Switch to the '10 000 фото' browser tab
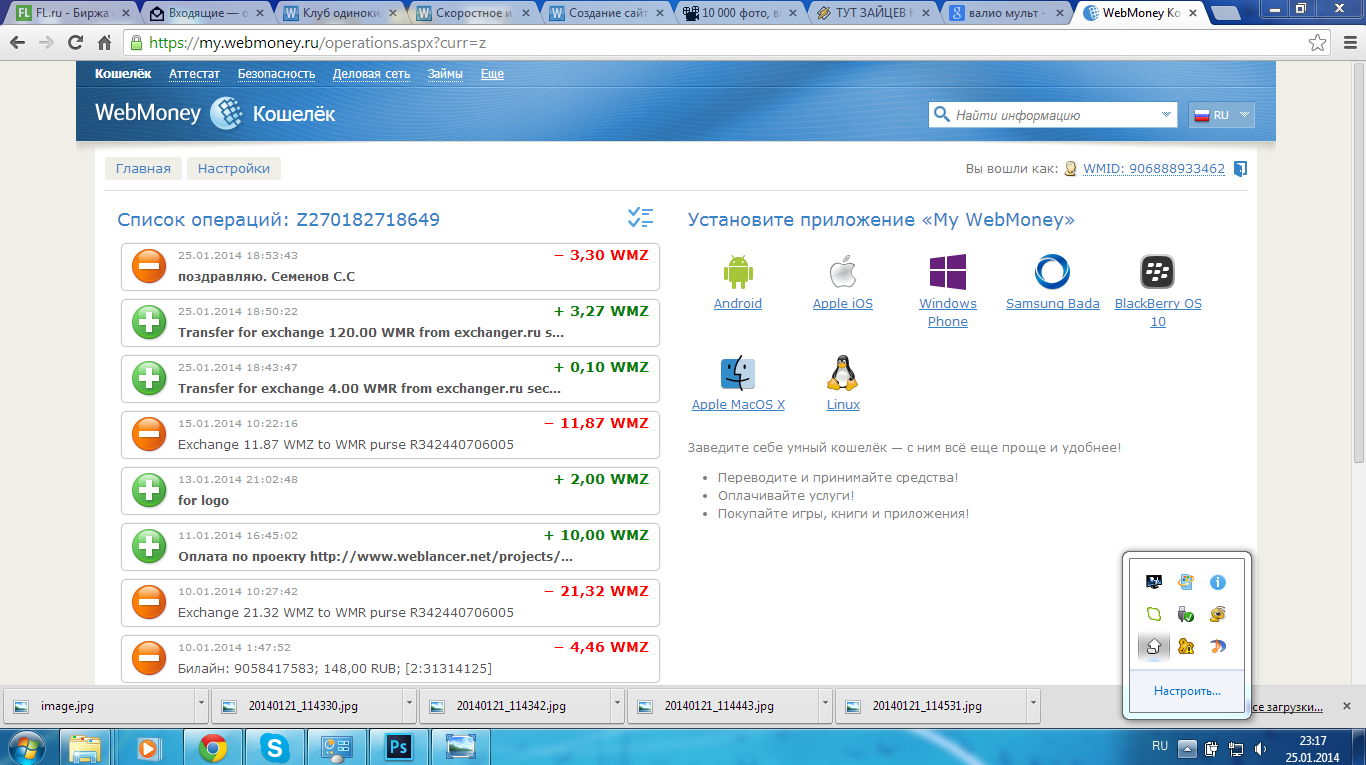Screen dimensions: 1366x765 tap(740, 14)
